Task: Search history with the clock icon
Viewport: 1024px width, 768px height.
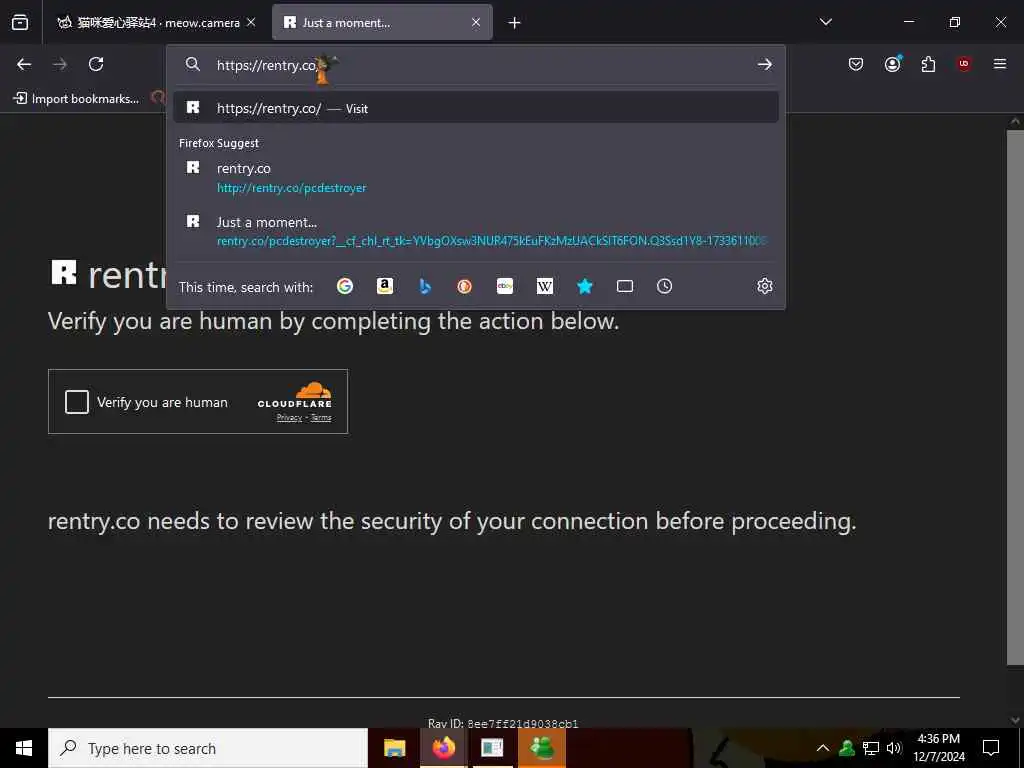Action: click(664, 286)
